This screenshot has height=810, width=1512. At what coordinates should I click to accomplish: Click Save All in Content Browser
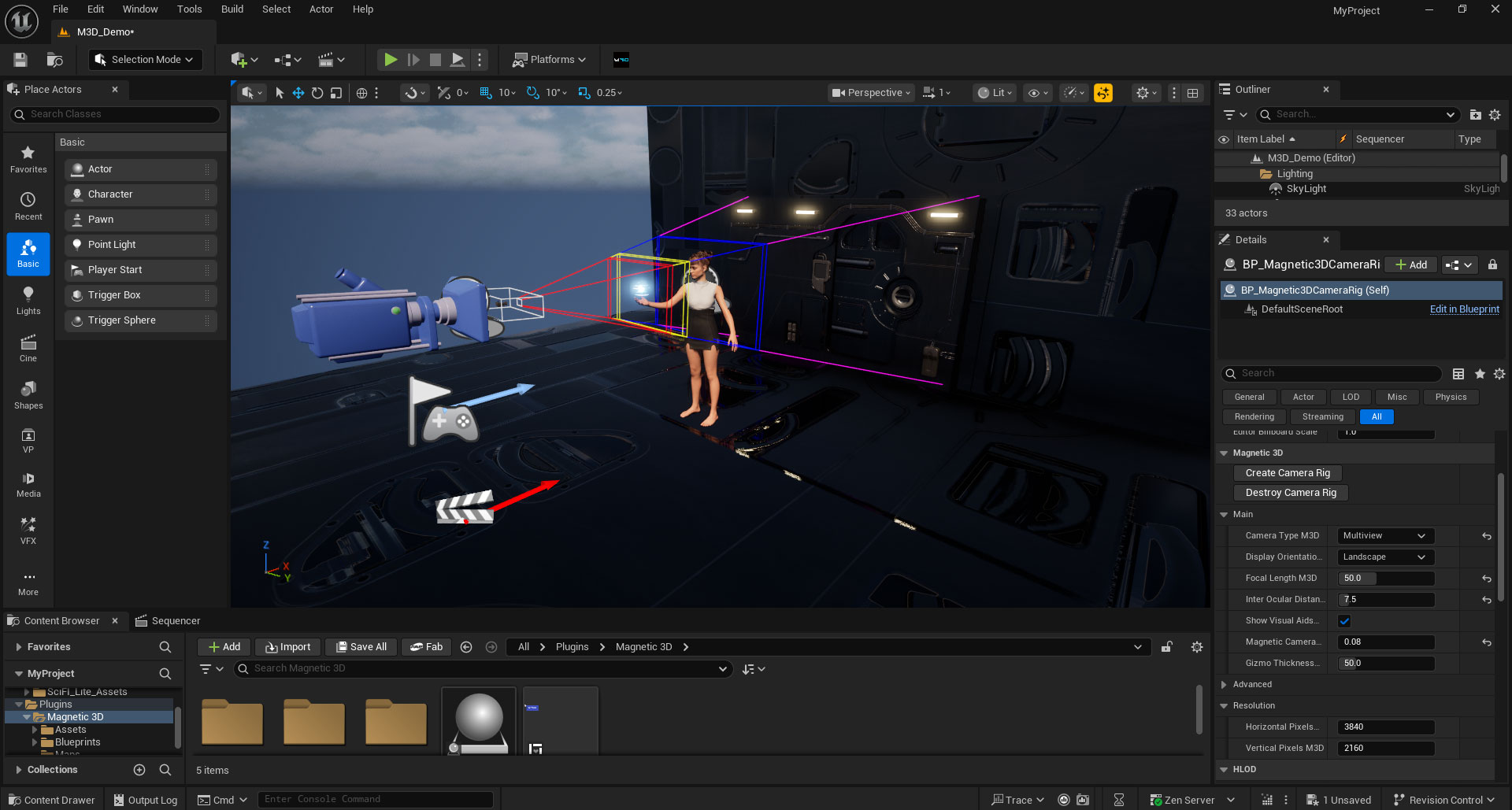click(x=361, y=647)
